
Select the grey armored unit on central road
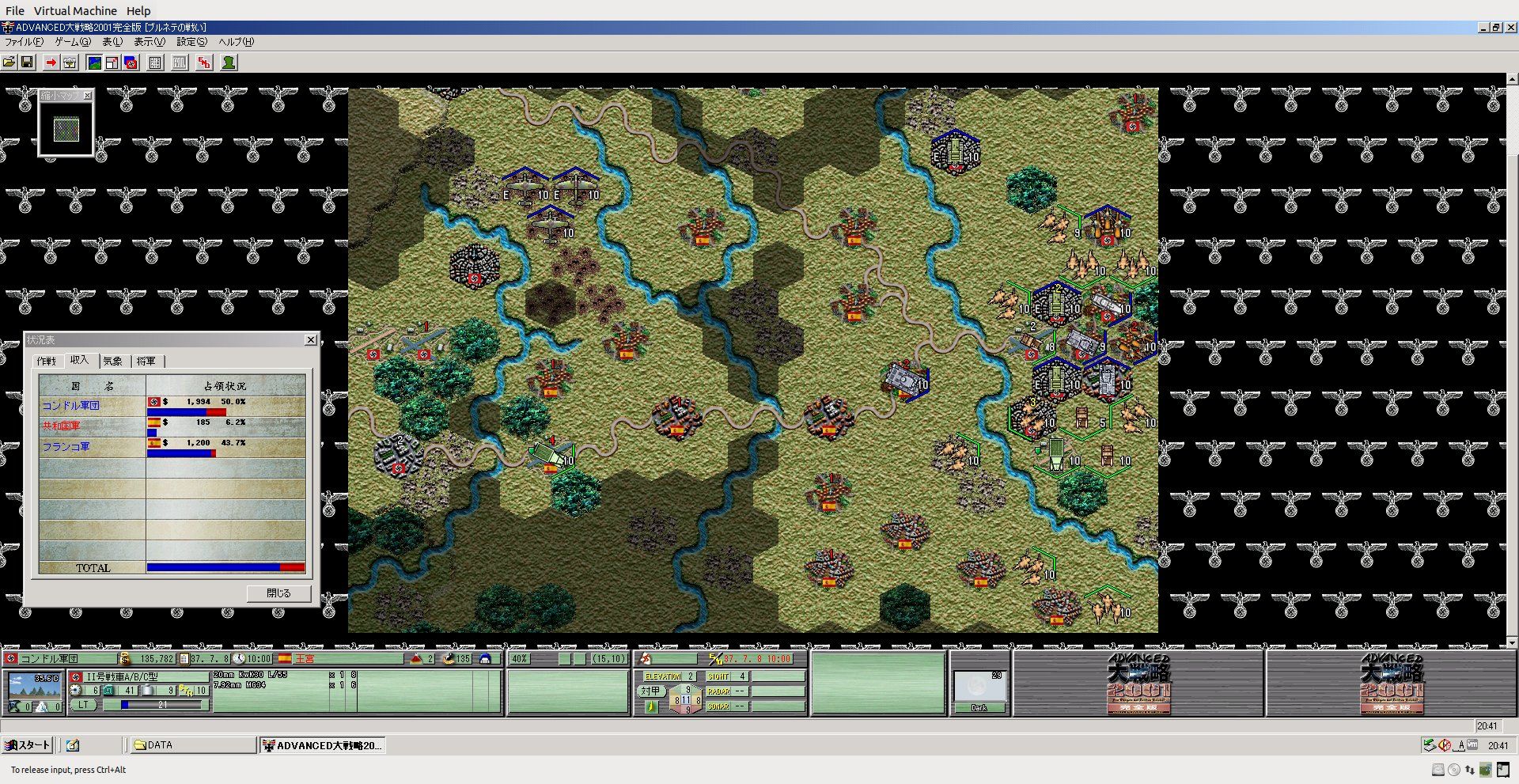pos(905,380)
